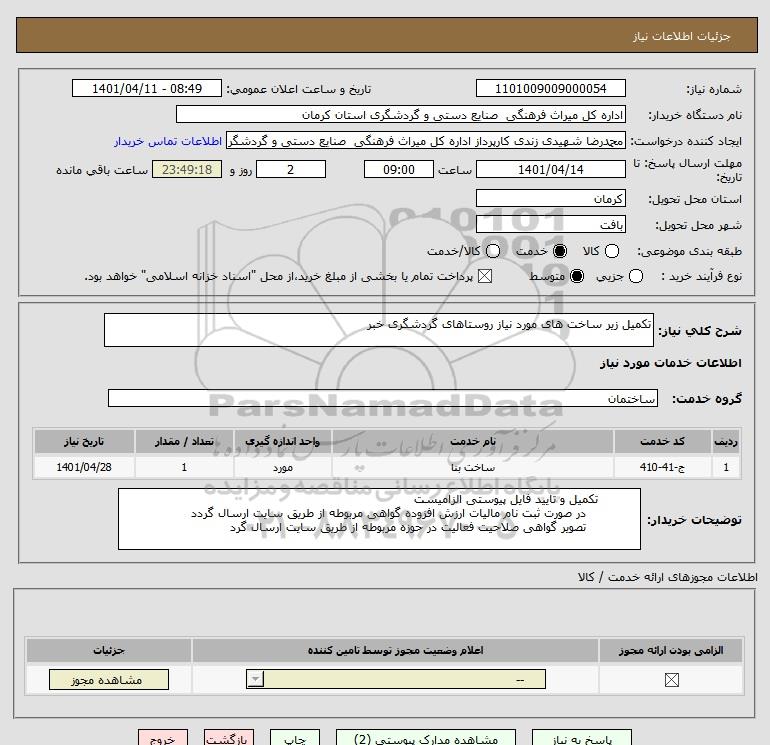This screenshot has width=770, height=745.
Task: Click the تاریخ نیاز column header
Action: pyautogui.click(x=84, y=441)
